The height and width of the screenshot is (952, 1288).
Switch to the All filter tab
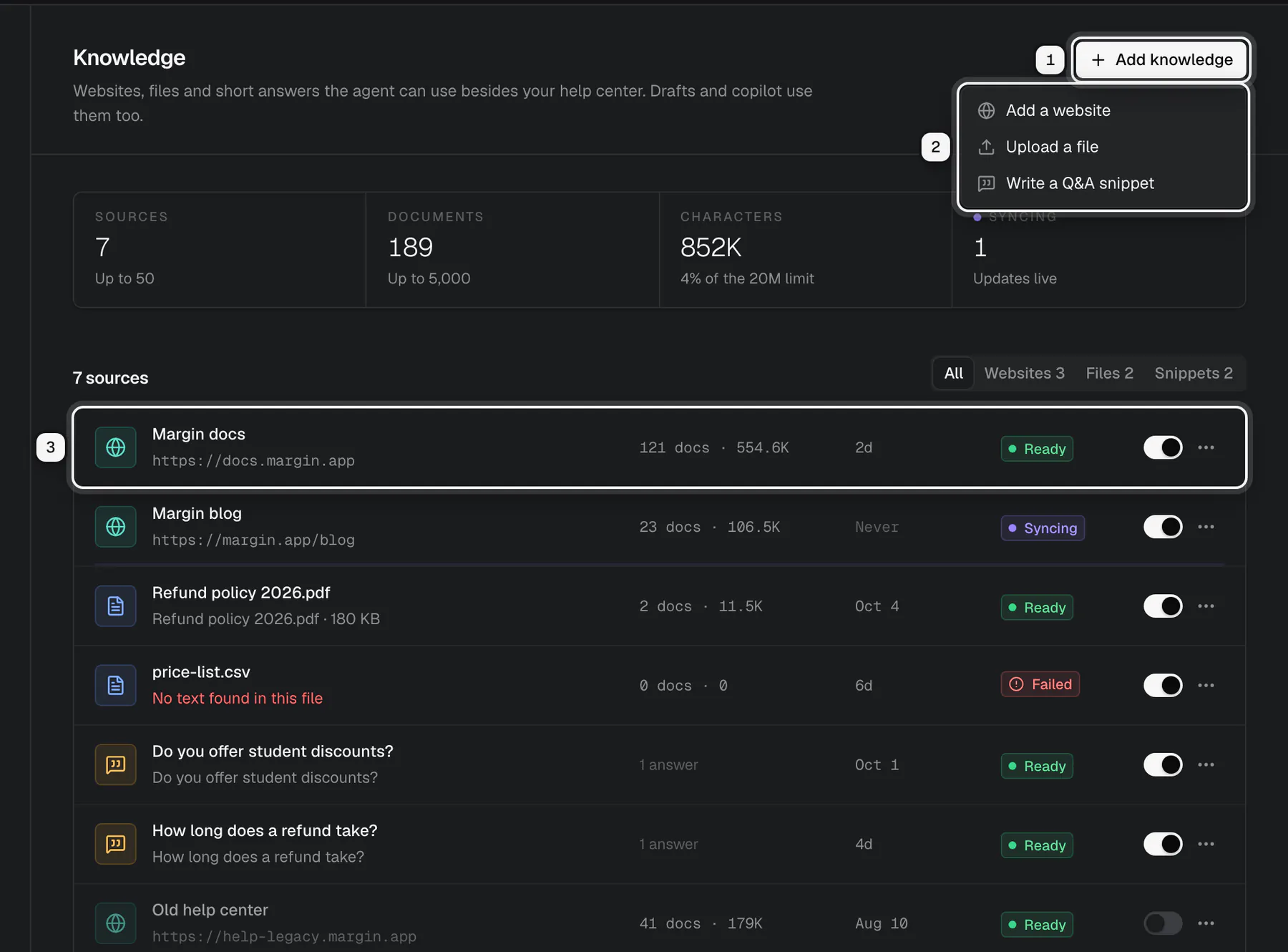[x=953, y=373]
